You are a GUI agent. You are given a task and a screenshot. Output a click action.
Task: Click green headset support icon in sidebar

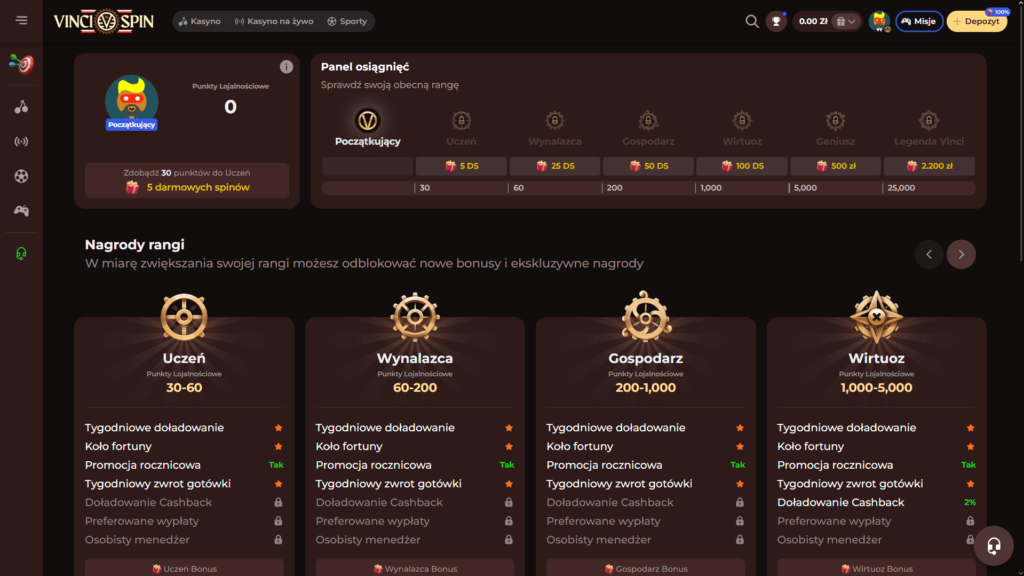click(x=21, y=254)
